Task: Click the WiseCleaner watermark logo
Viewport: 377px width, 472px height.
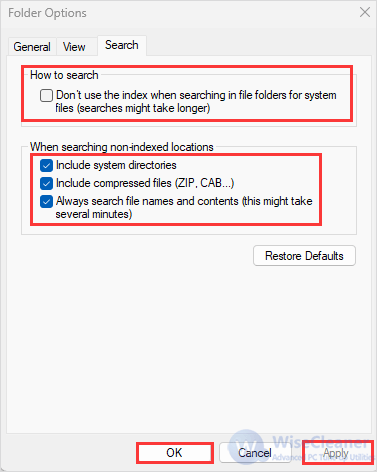Action: [247, 447]
